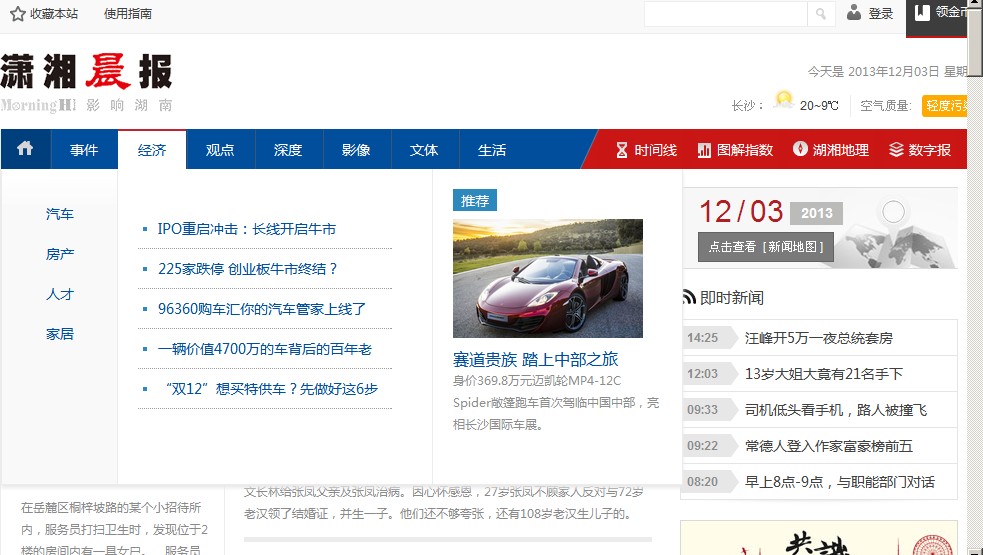Click the red sports car thumbnail
The width and height of the screenshot is (983, 555).
(547, 278)
